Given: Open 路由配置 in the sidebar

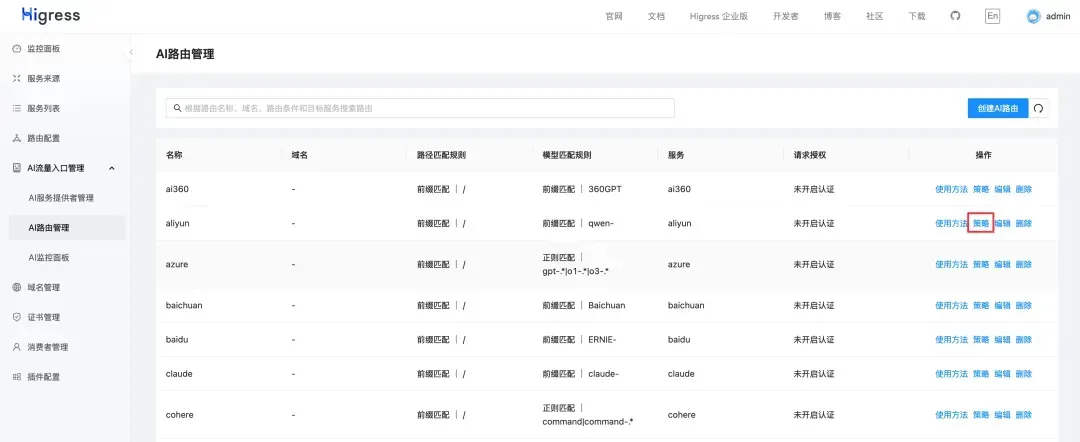Looking at the screenshot, I should point(43,138).
